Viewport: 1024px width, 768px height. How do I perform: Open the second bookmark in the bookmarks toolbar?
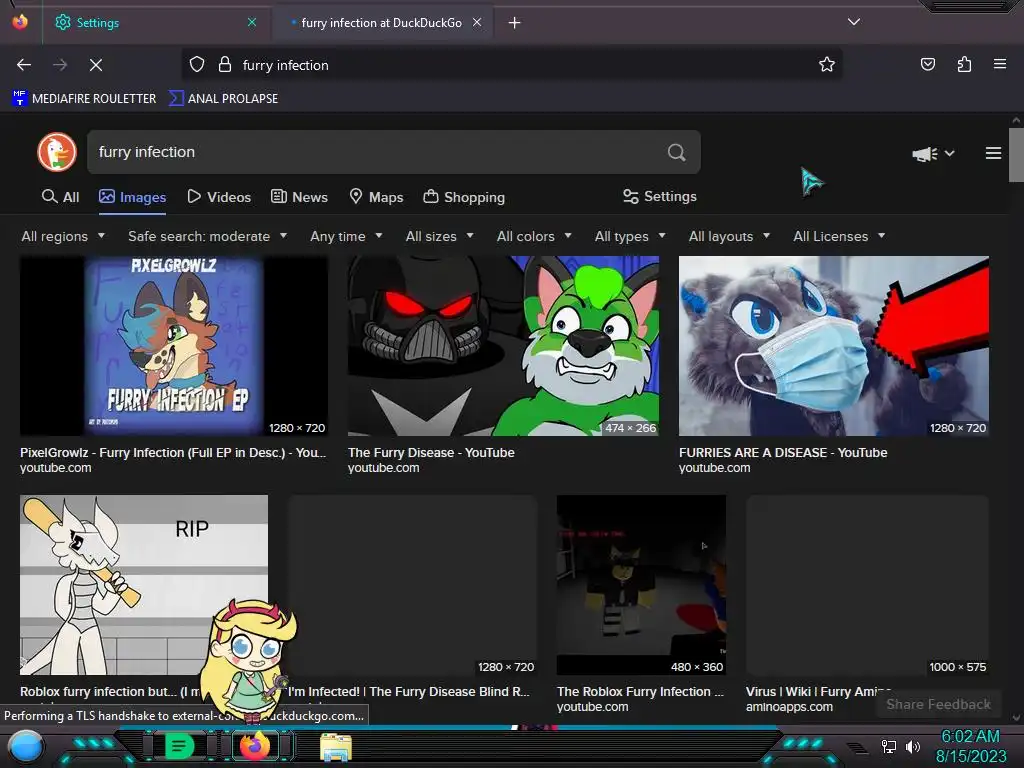pos(223,99)
